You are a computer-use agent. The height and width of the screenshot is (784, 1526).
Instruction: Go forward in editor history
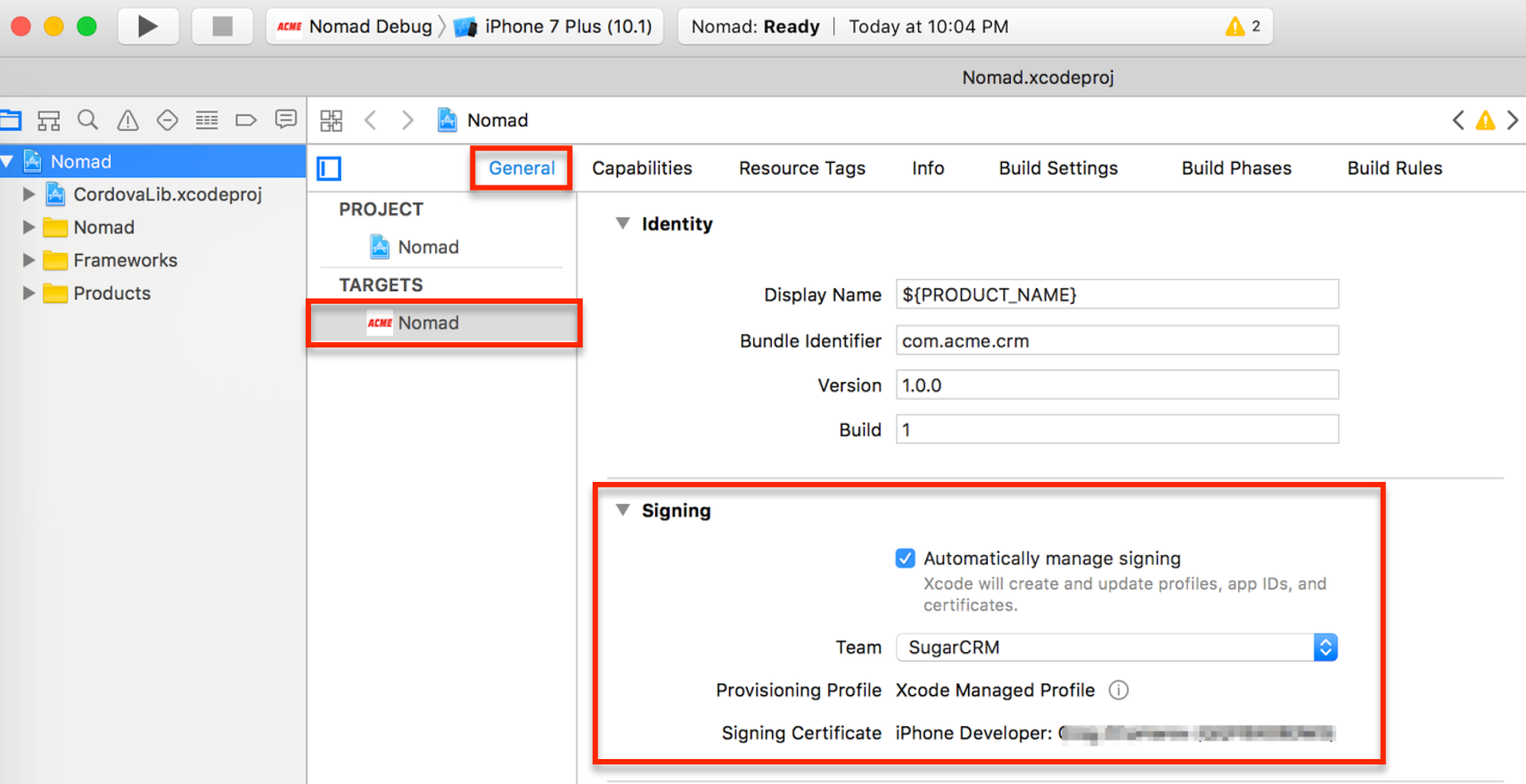coord(407,120)
